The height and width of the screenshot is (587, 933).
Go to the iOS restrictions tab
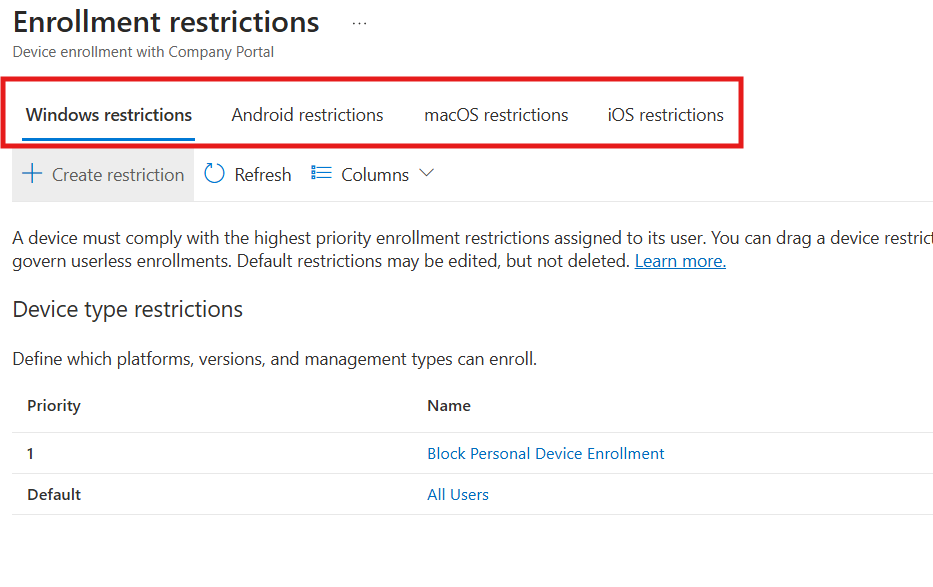tap(665, 115)
